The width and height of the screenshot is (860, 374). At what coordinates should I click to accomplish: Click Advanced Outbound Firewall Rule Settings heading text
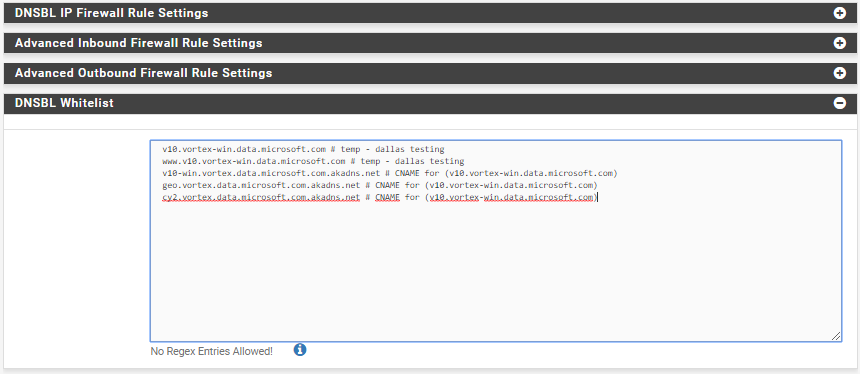(143, 73)
